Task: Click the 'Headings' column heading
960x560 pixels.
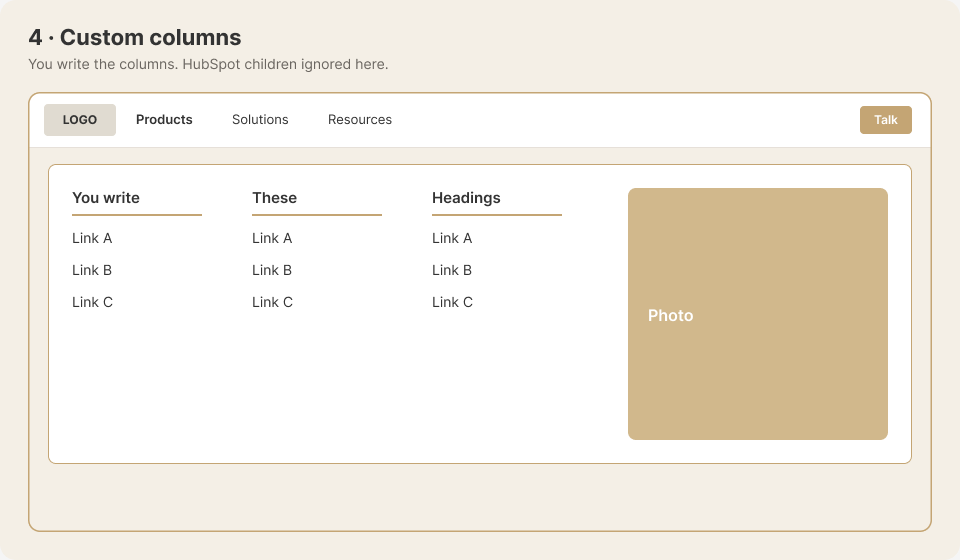Action: tap(467, 198)
